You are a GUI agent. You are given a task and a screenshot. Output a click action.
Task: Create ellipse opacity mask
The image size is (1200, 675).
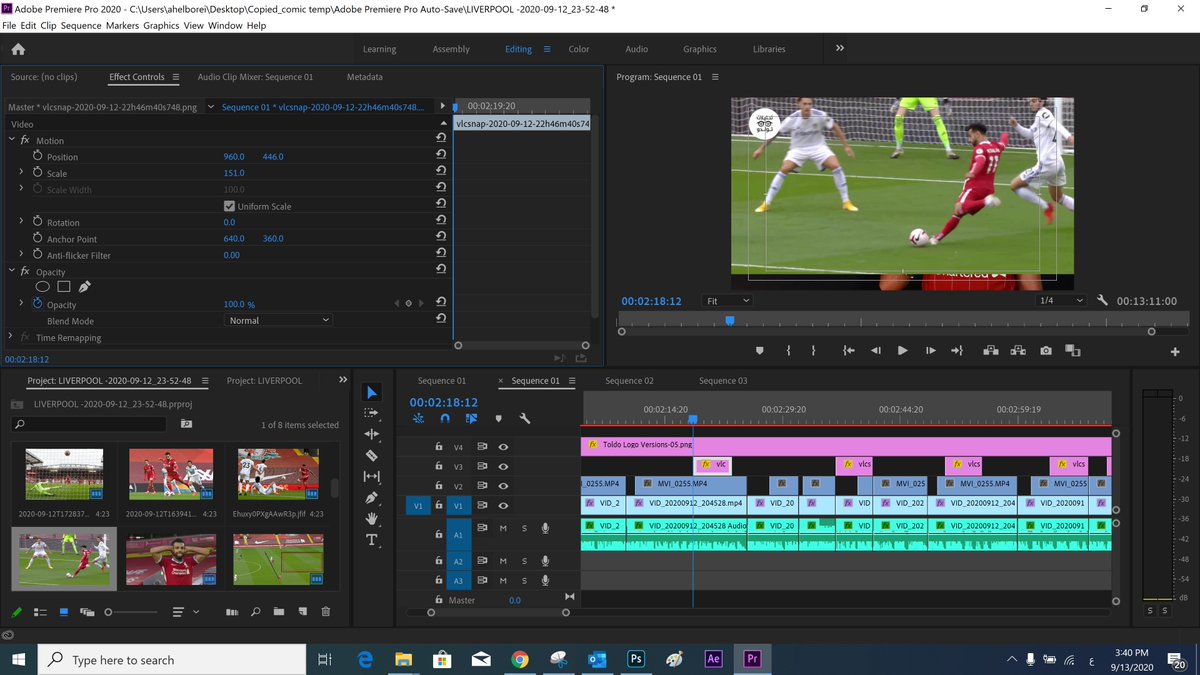pos(43,287)
